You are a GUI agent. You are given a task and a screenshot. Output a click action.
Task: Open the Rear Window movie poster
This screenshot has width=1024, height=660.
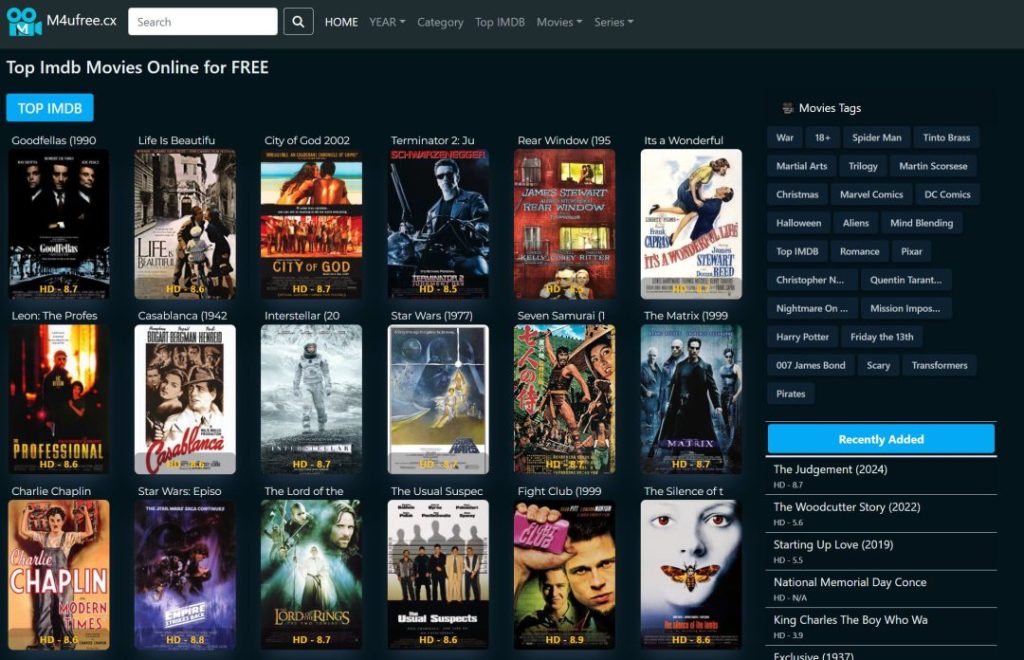click(x=565, y=224)
